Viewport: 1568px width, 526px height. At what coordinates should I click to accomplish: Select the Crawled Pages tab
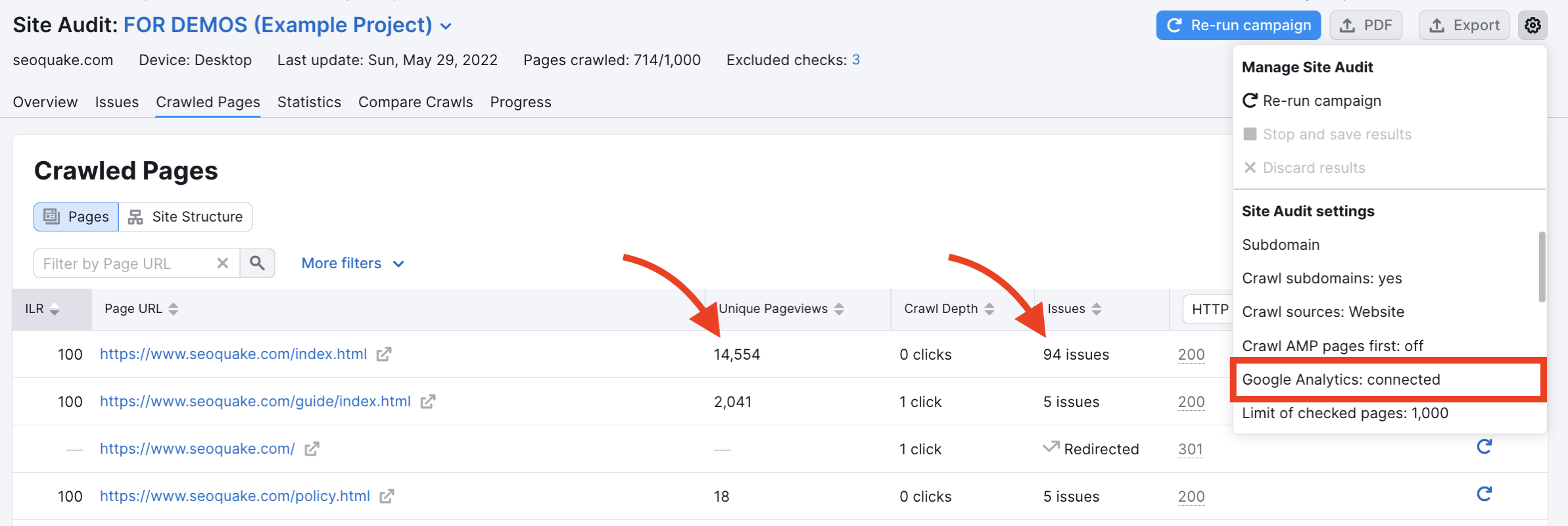click(x=208, y=102)
